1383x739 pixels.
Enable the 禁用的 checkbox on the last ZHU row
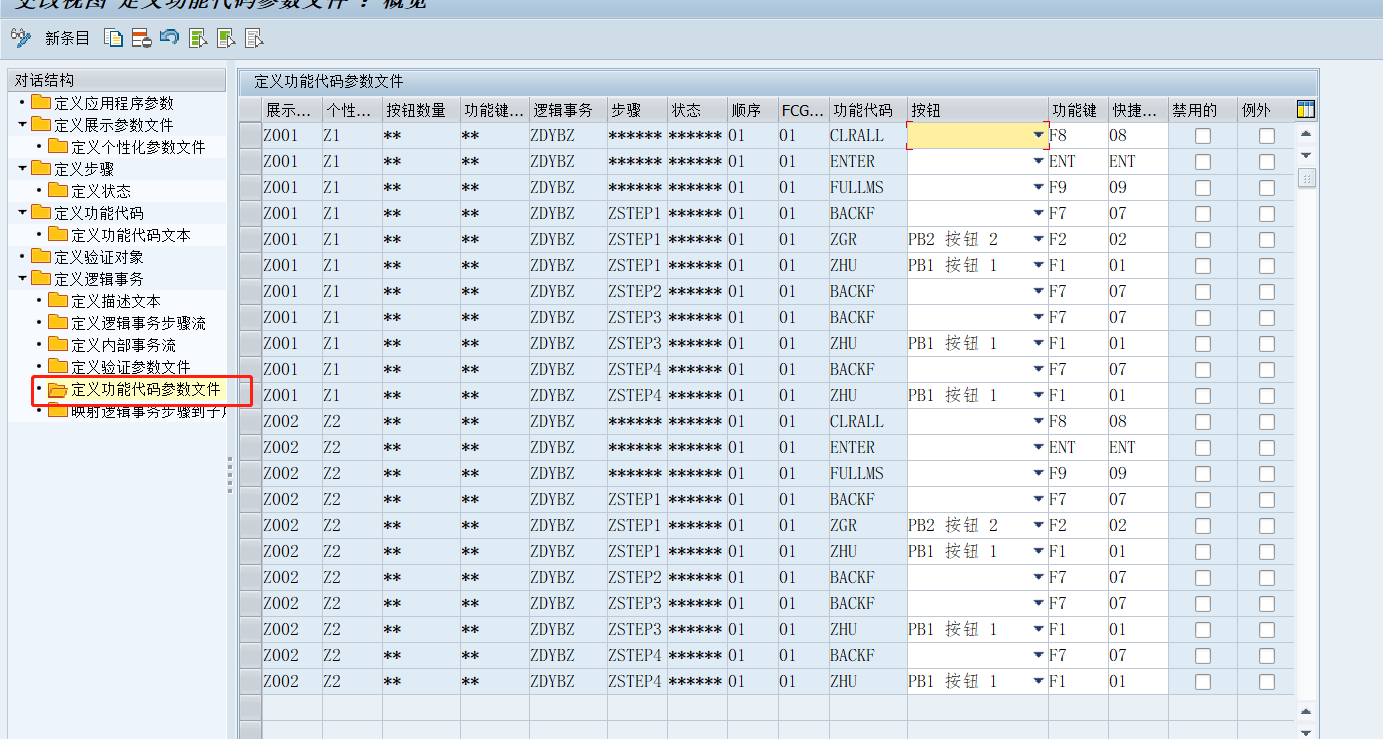(x=1202, y=681)
